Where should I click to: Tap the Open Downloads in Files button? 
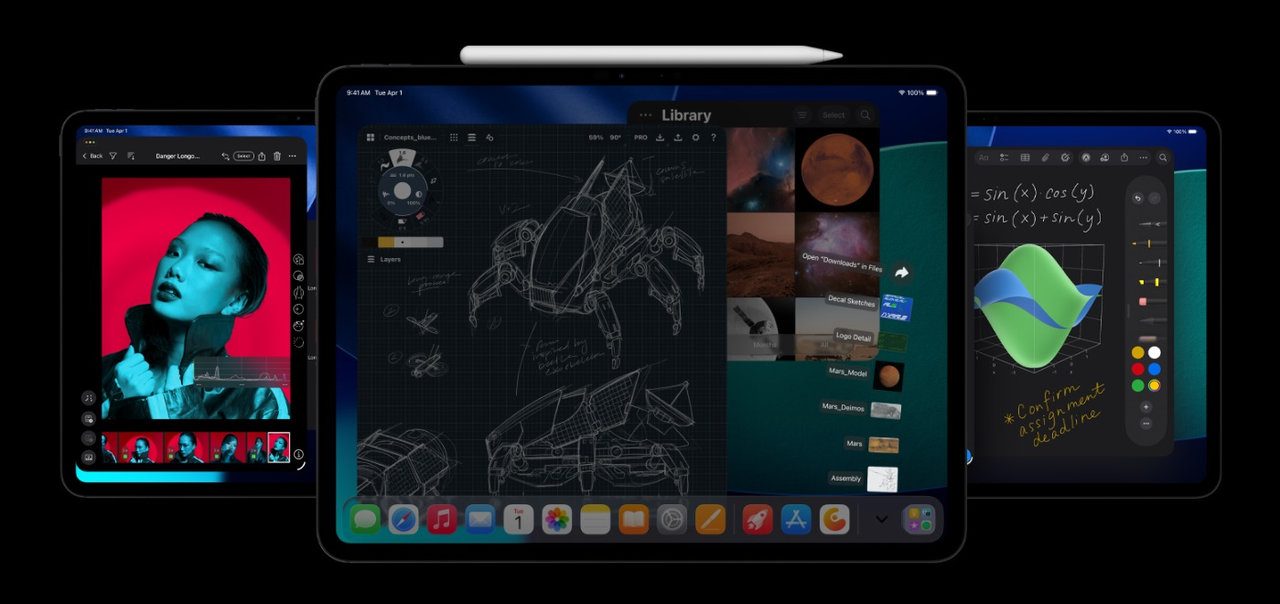pos(842,262)
